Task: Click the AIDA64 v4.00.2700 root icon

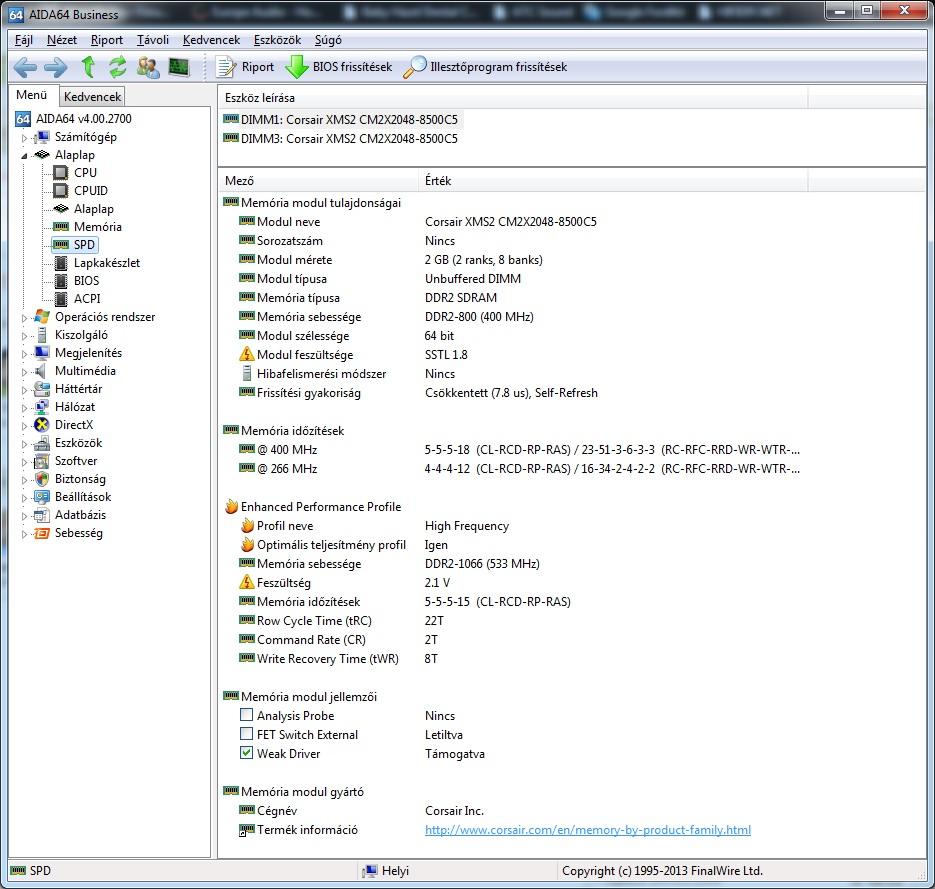Action: [x=23, y=119]
